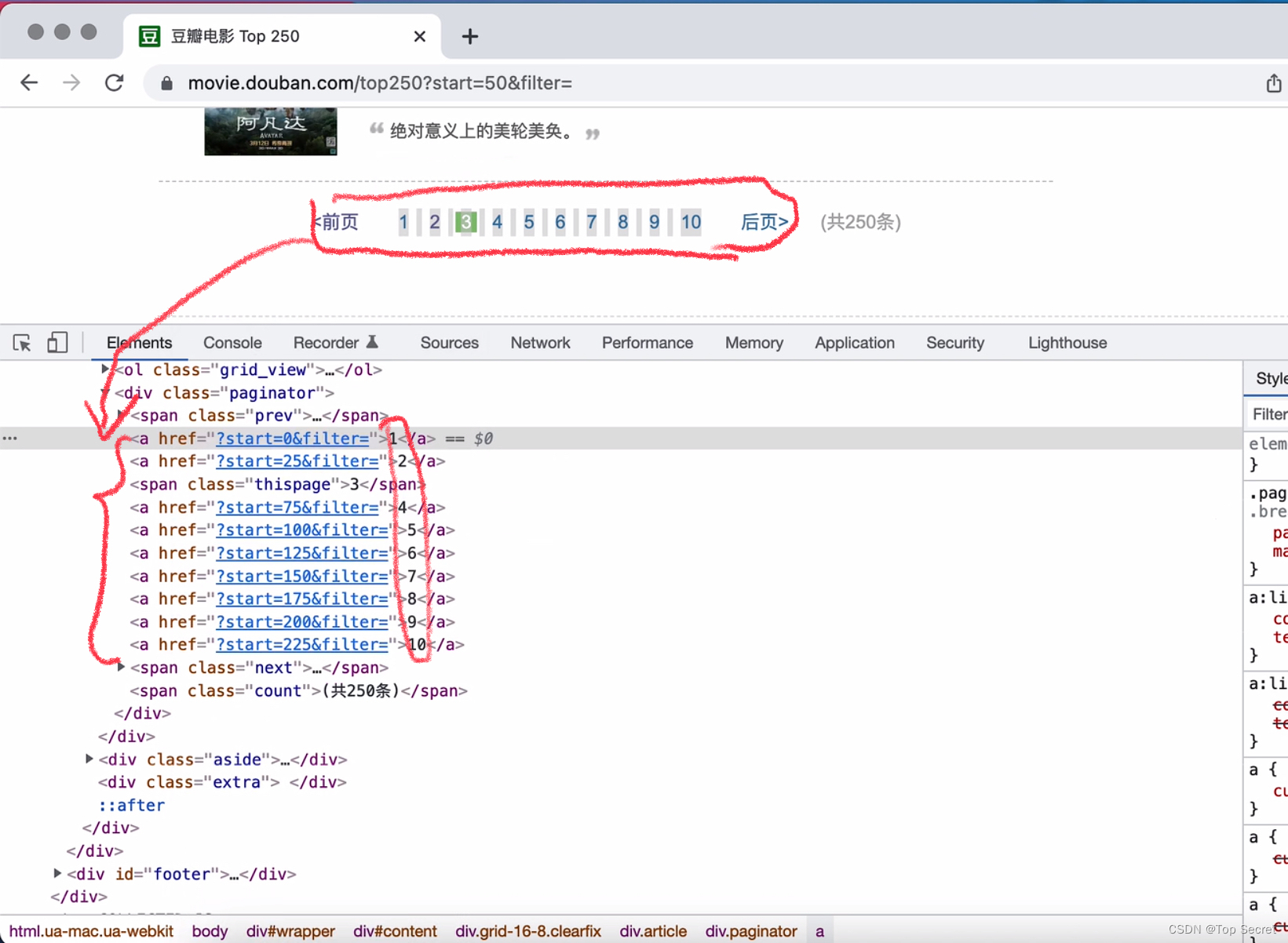1288x943 pixels.
Task: Switch to the Sources tab
Action: (449, 343)
